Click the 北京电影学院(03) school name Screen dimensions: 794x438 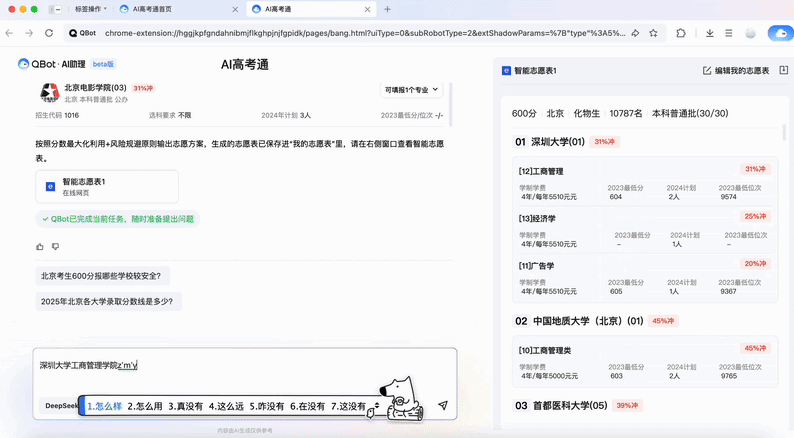[95, 88]
